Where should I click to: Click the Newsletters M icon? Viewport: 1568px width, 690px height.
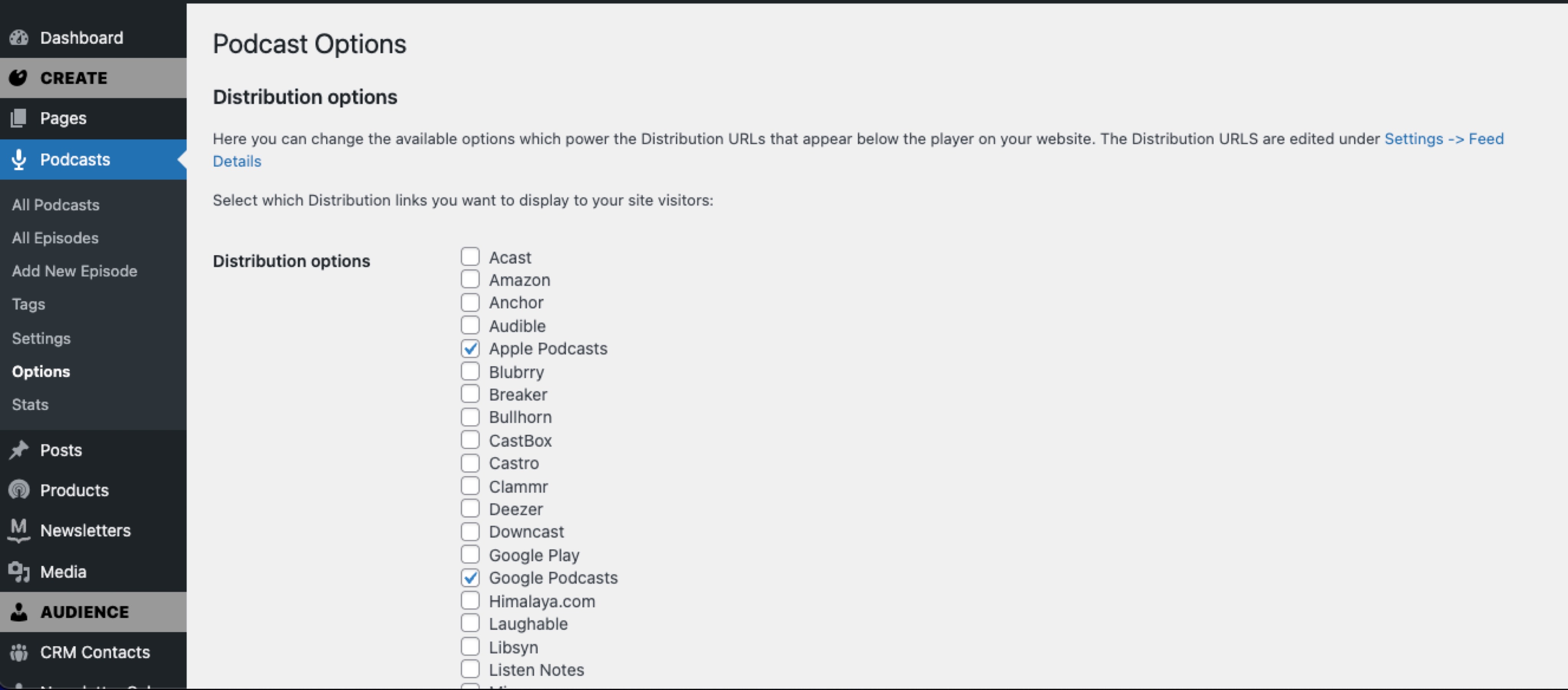pos(19,530)
